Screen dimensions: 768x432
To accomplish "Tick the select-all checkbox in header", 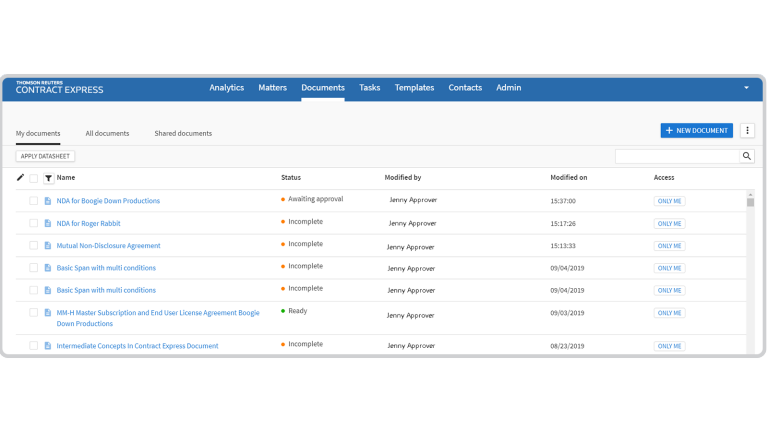I will point(33,178).
